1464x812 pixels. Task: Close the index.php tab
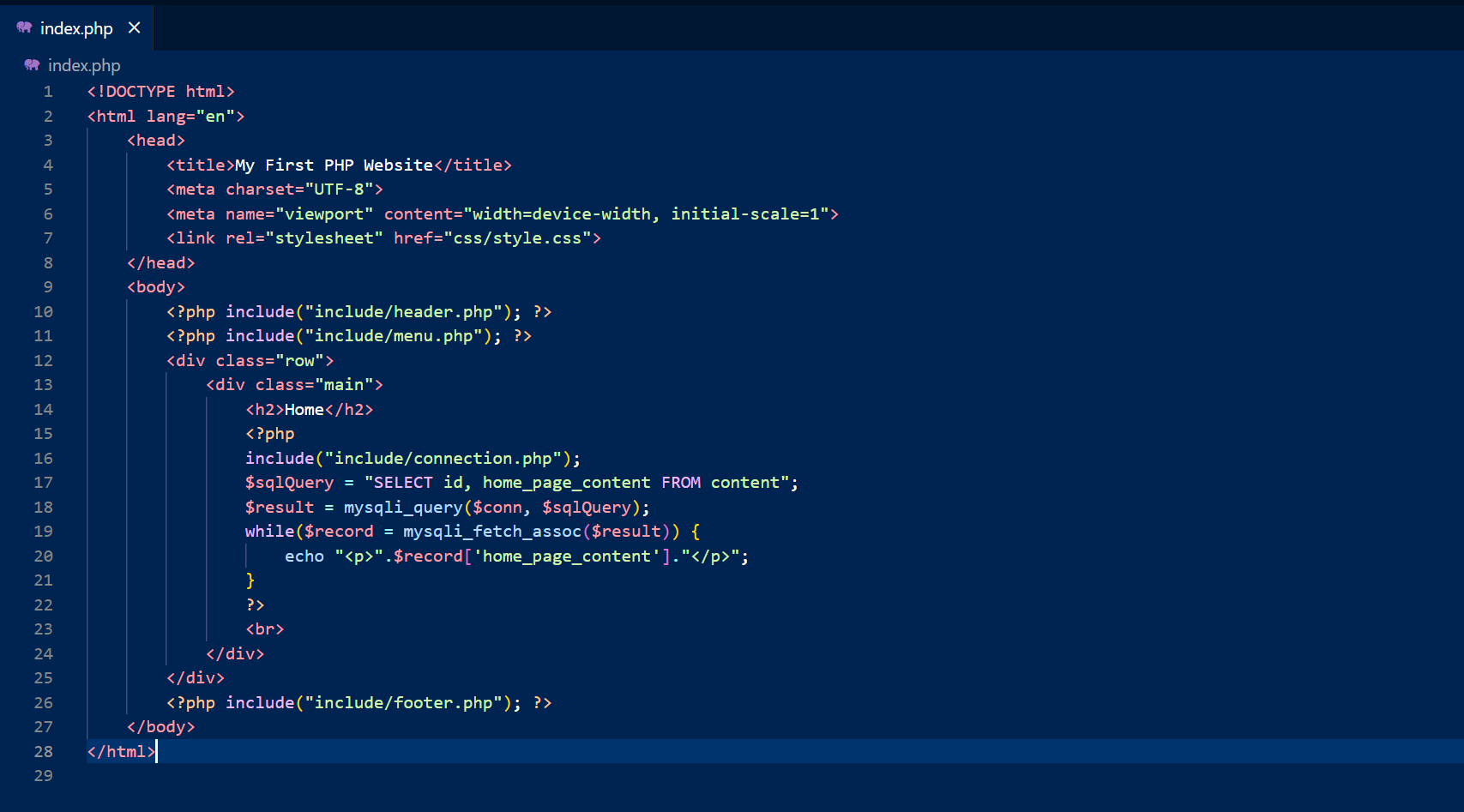[x=134, y=28]
